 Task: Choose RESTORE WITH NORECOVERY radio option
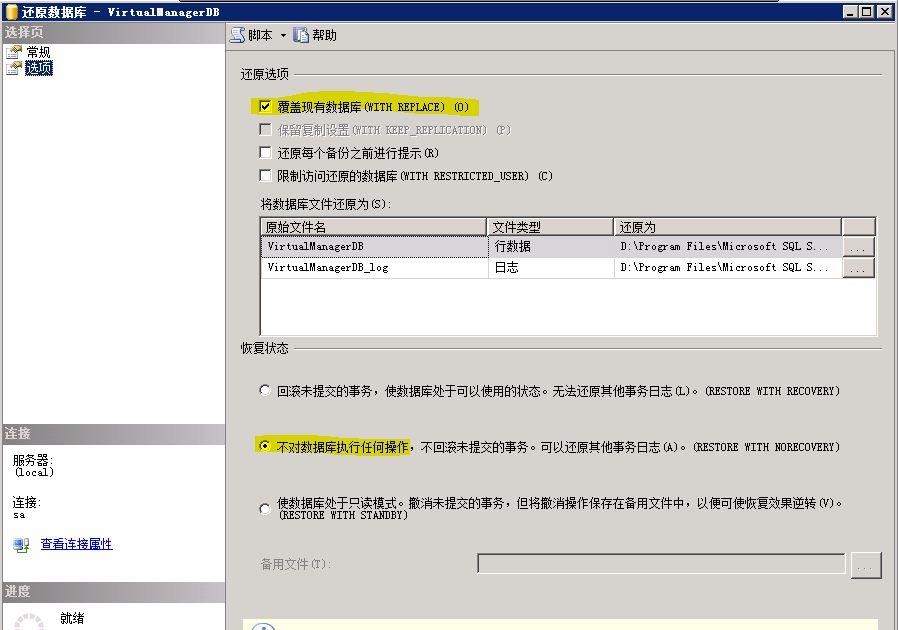265,447
